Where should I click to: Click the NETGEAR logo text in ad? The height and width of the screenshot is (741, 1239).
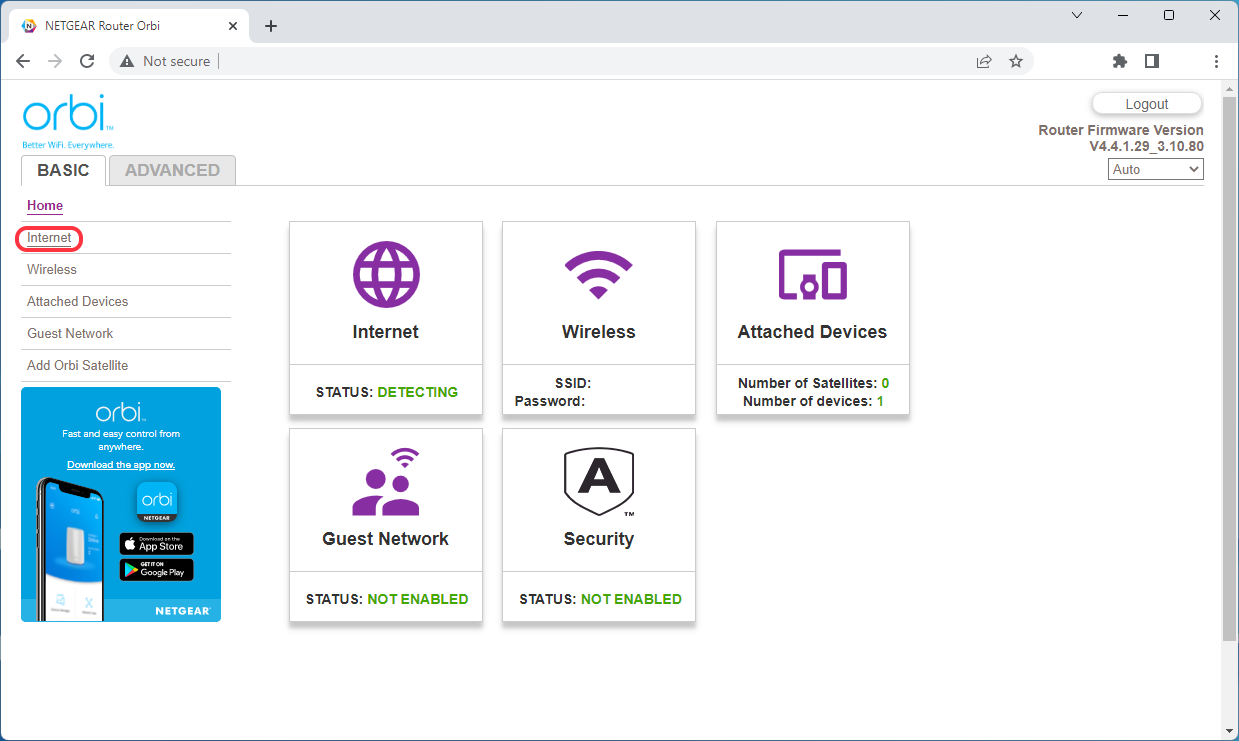(183, 609)
